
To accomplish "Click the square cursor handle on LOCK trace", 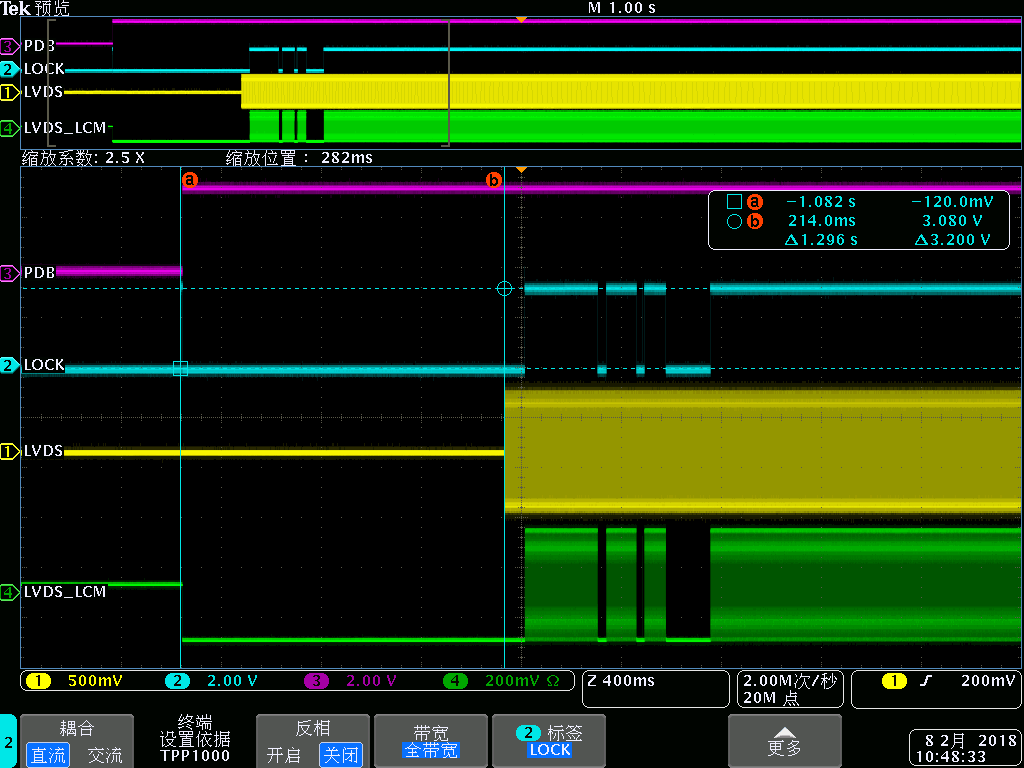I will click(180, 368).
